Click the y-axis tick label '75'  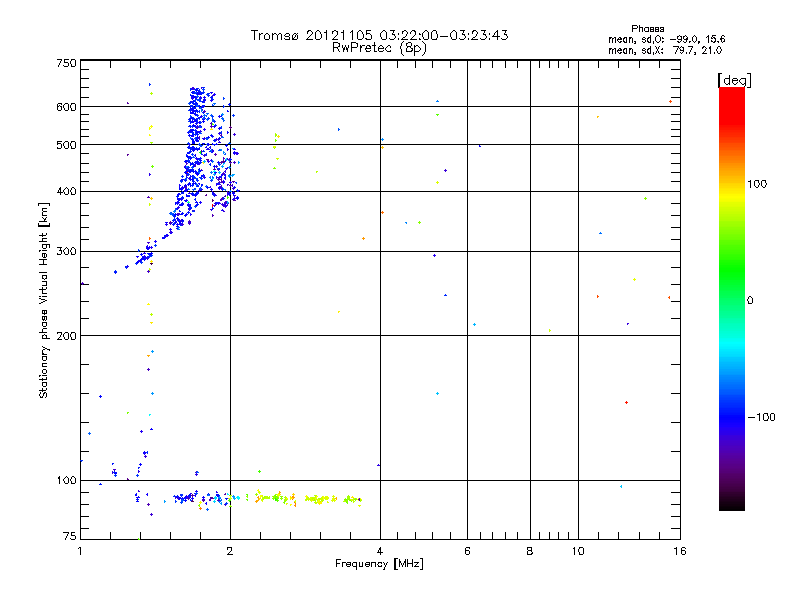coord(70,536)
